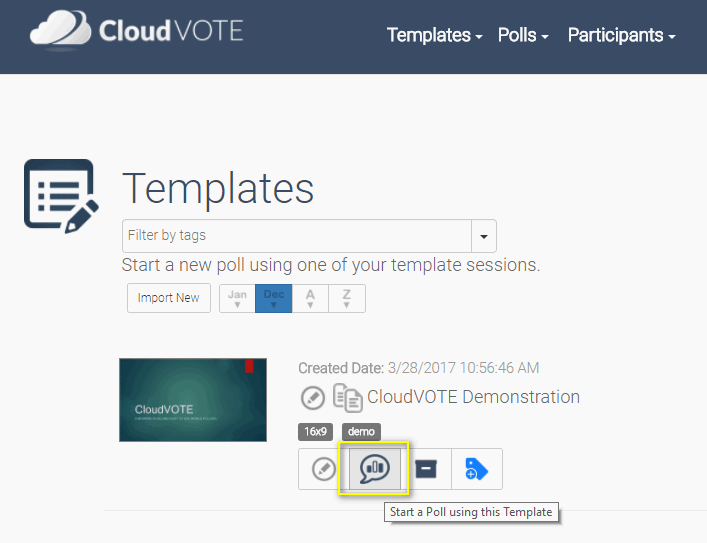Click the copy icon next to CloudVOTE Demonstration
This screenshot has width=707, height=543.
coord(347,398)
